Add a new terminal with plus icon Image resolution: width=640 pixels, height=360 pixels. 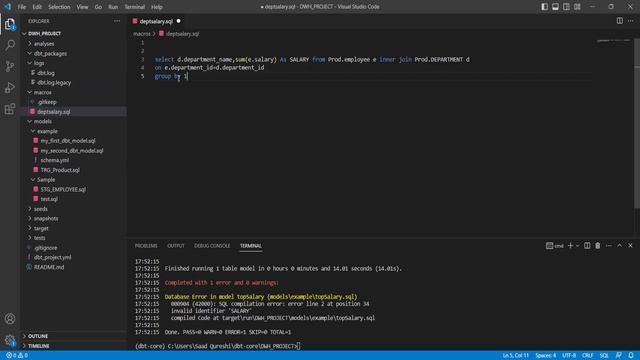571,246
